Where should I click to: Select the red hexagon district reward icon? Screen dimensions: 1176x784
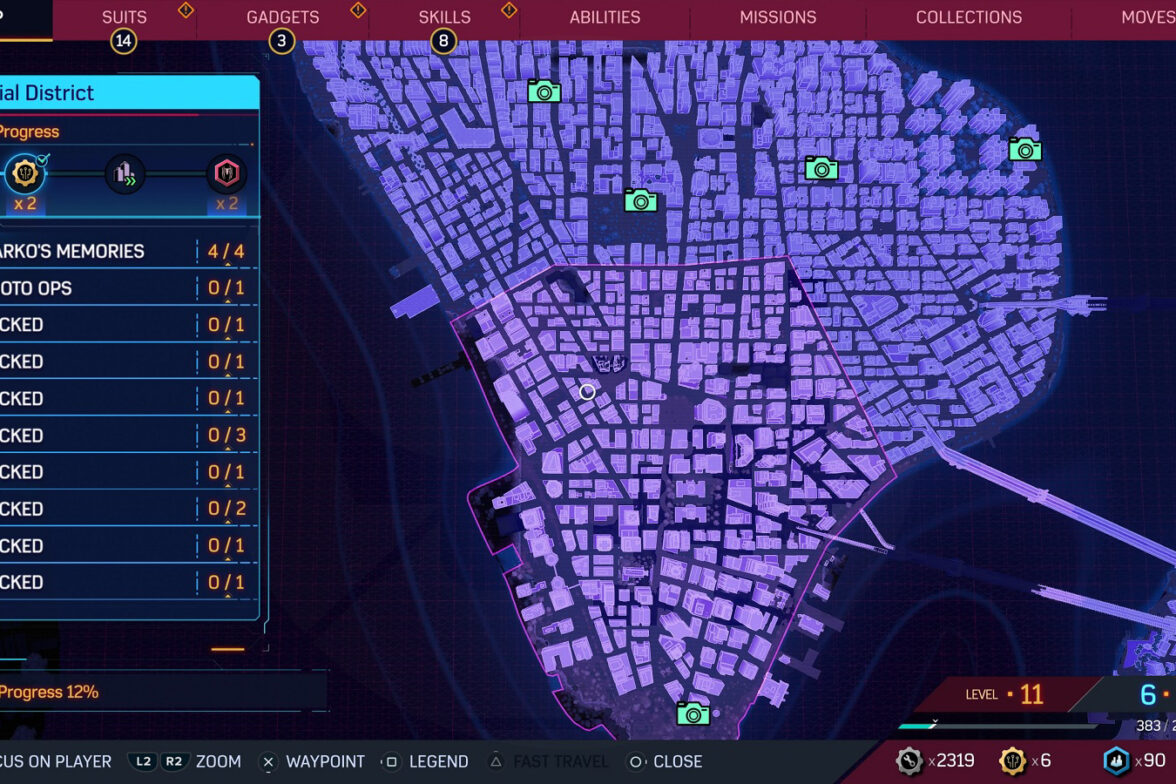(x=227, y=175)
